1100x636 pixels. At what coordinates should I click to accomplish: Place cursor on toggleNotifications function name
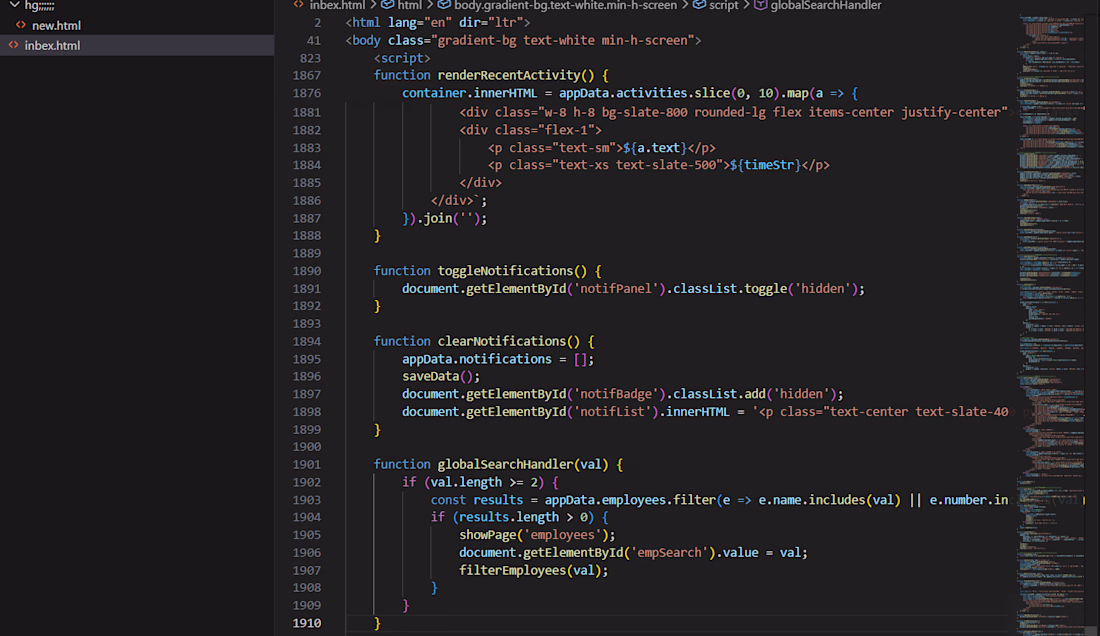click(505, 271)
